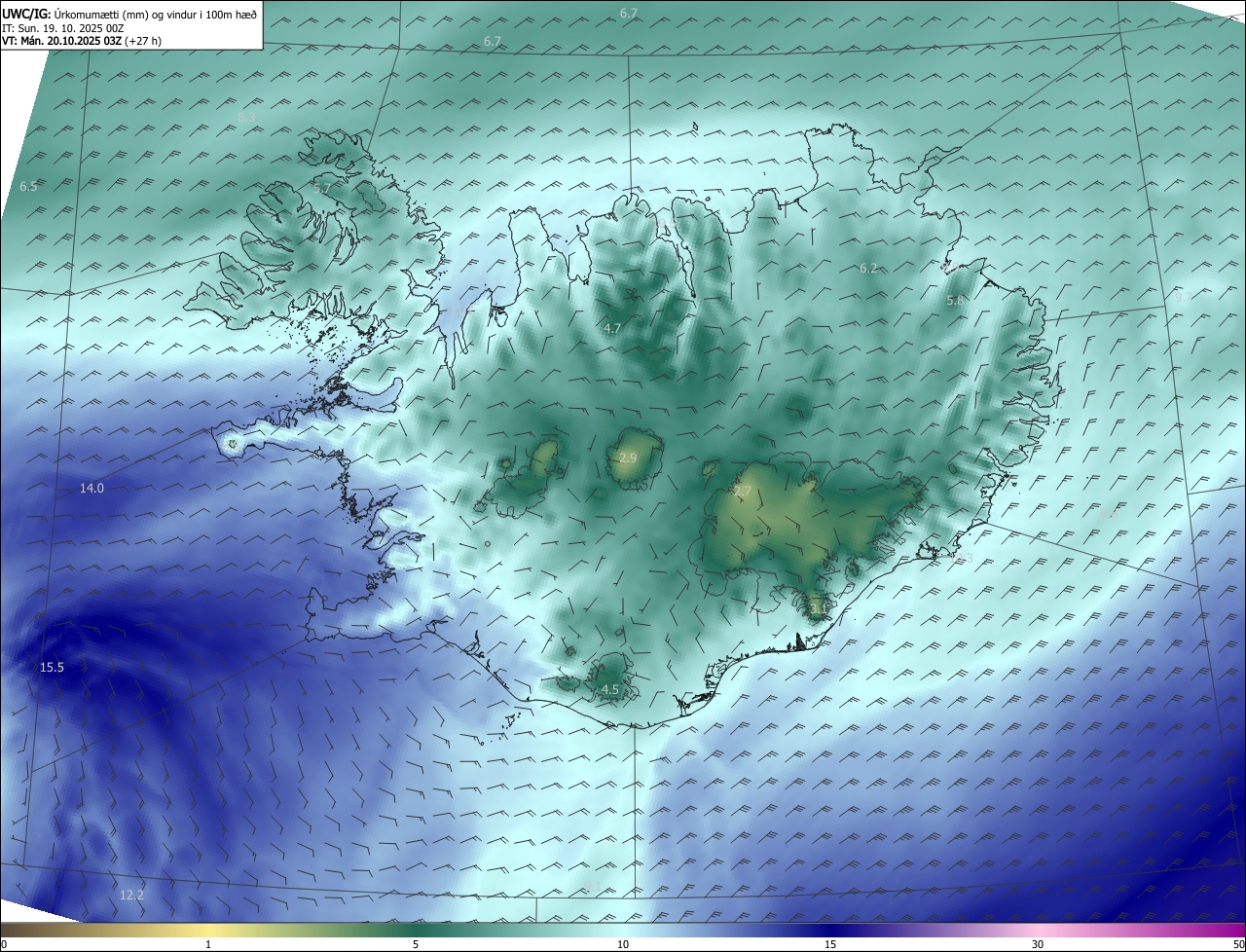The height and width of the screenshot is (952, 1246).
Task: Click the 5.7 value over the Westfjords
Action: (322, 189)
